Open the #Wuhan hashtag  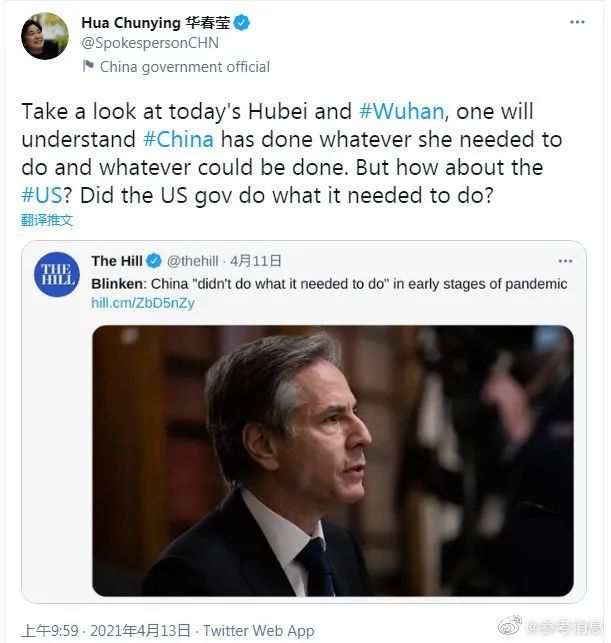401,112
